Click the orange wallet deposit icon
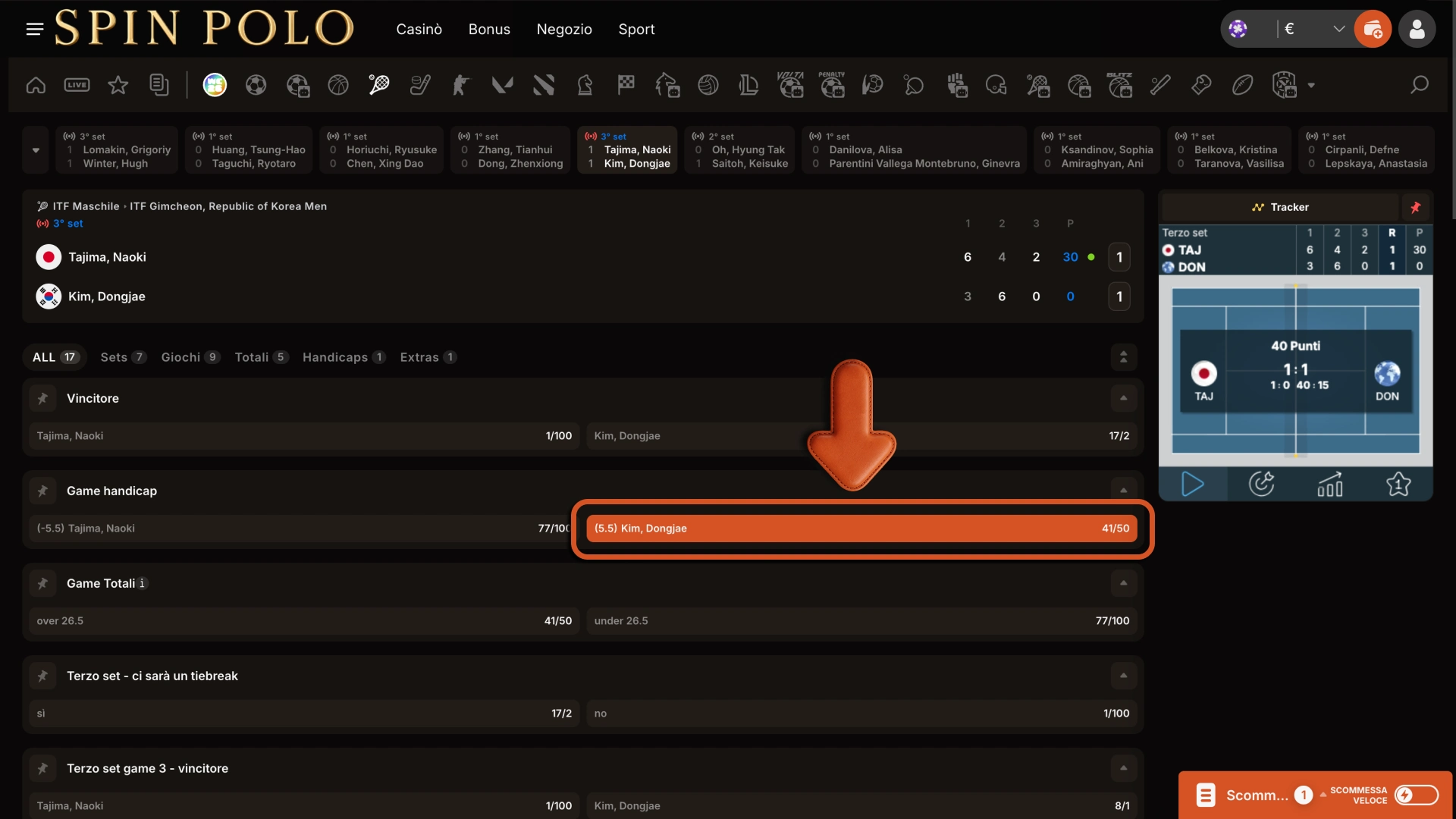Viewport: 1456px width, 819px height. tap(1373, 30)
